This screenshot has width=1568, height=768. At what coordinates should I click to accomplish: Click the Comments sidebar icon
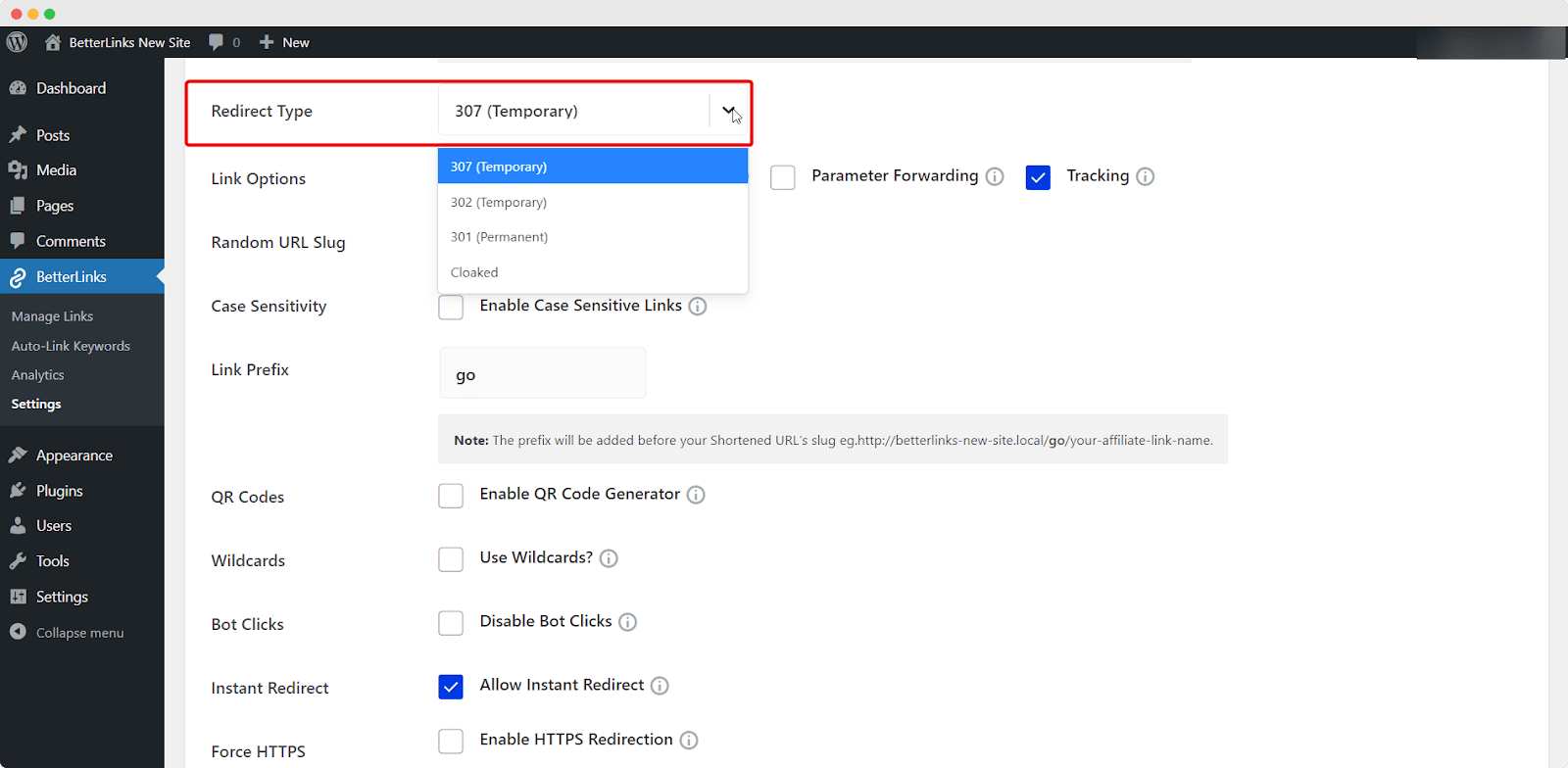pos(18,241)
